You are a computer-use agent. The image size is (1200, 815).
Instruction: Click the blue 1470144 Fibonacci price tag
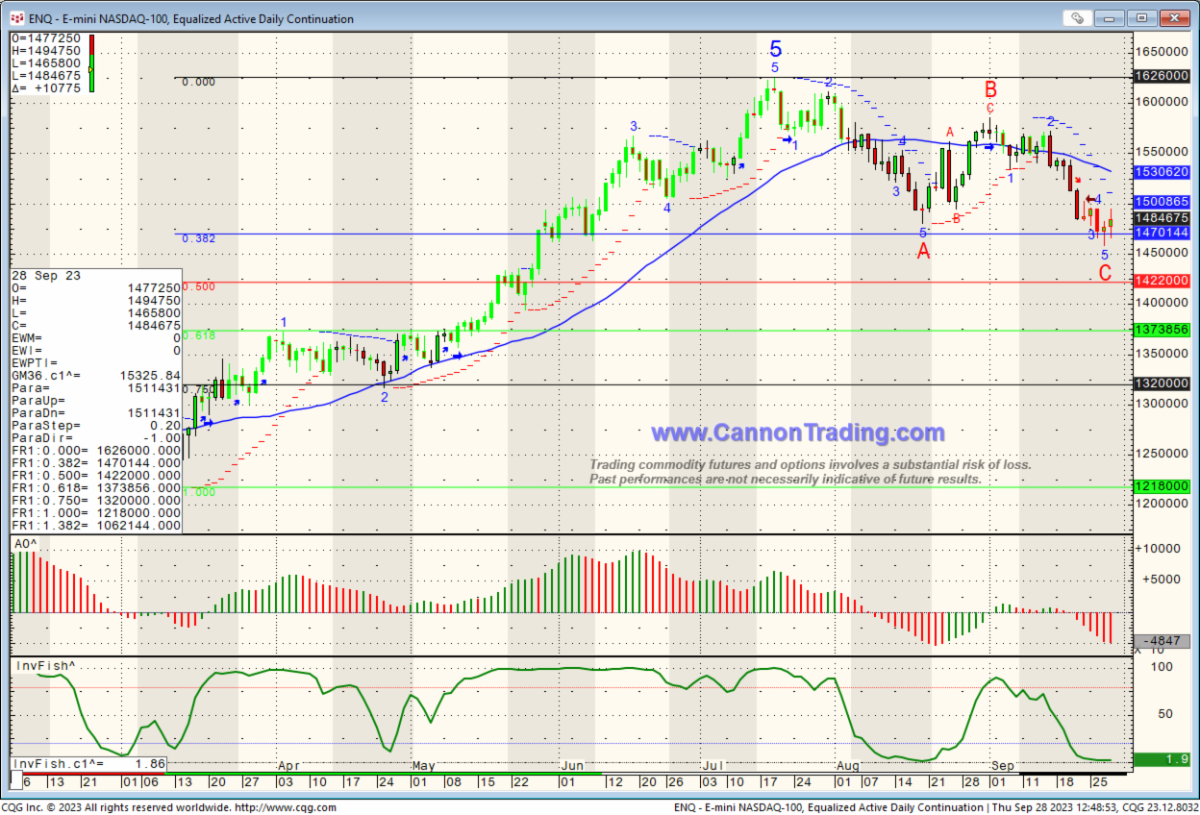click(x=1162, y=233)
